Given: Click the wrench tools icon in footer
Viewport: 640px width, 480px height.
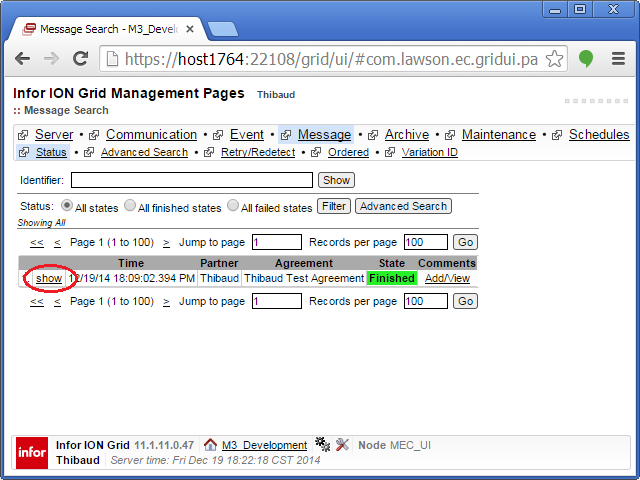Looking at the screenshot, I should [x=342, y=444].
